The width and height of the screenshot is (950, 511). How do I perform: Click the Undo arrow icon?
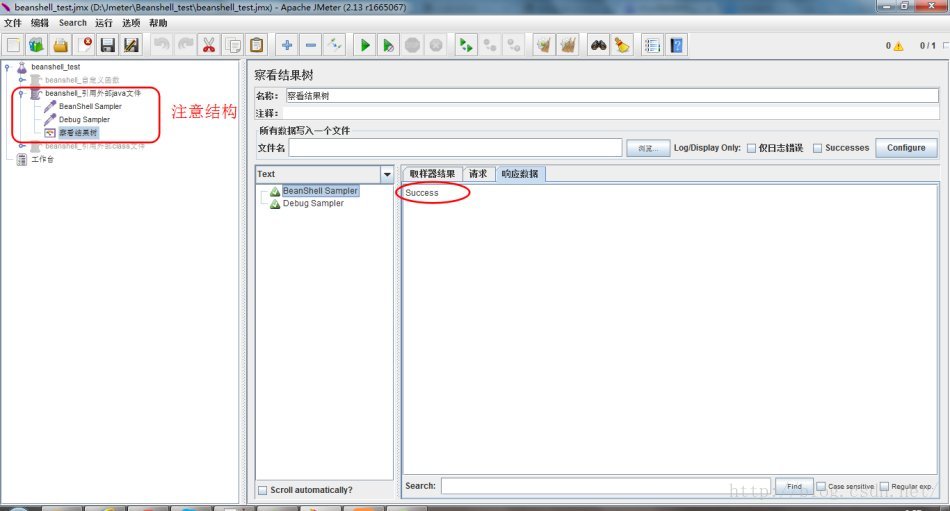[161, 45]
